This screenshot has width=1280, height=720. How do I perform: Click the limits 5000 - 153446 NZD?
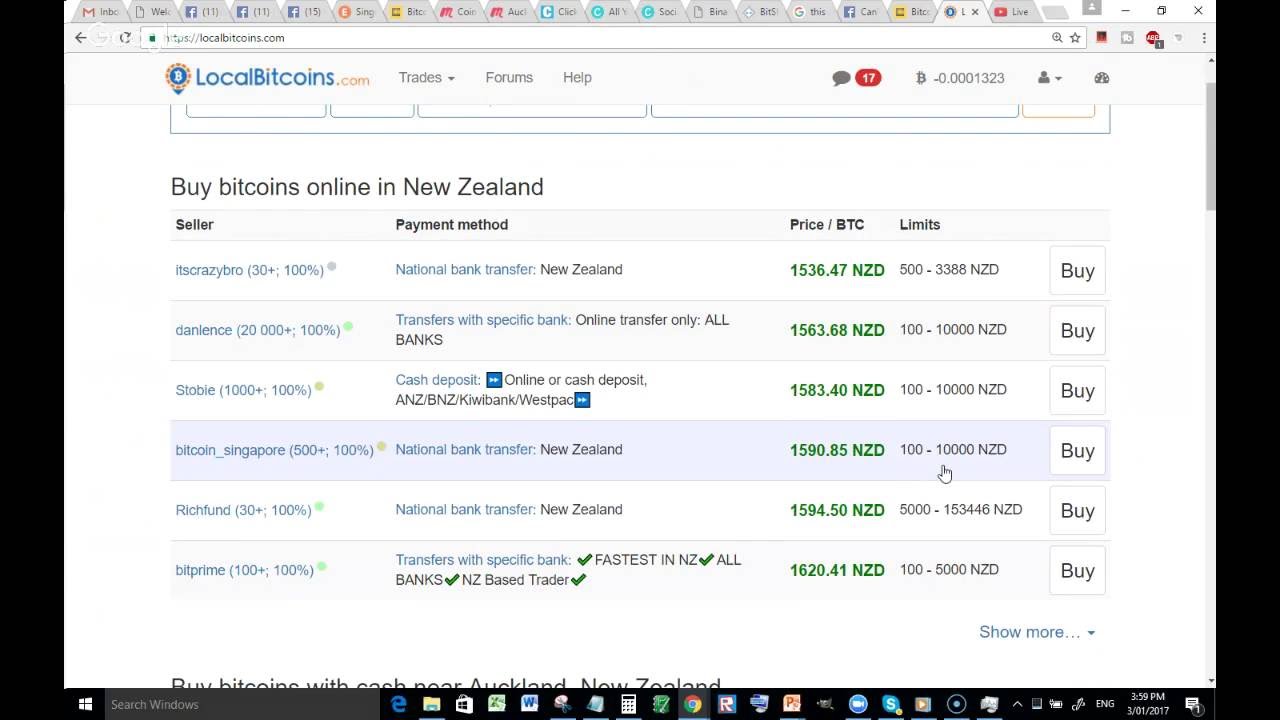click(x=960, y=509)
